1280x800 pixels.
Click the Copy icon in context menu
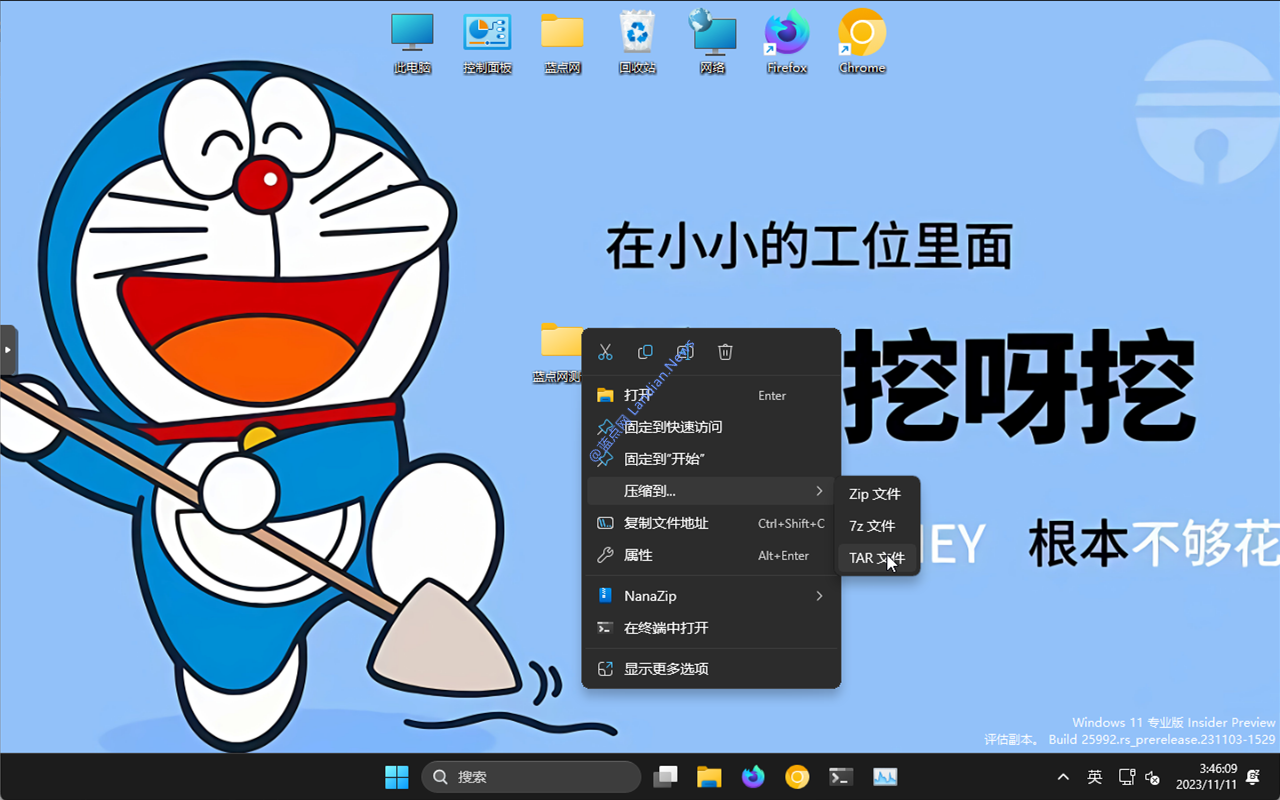pos(645,352)
